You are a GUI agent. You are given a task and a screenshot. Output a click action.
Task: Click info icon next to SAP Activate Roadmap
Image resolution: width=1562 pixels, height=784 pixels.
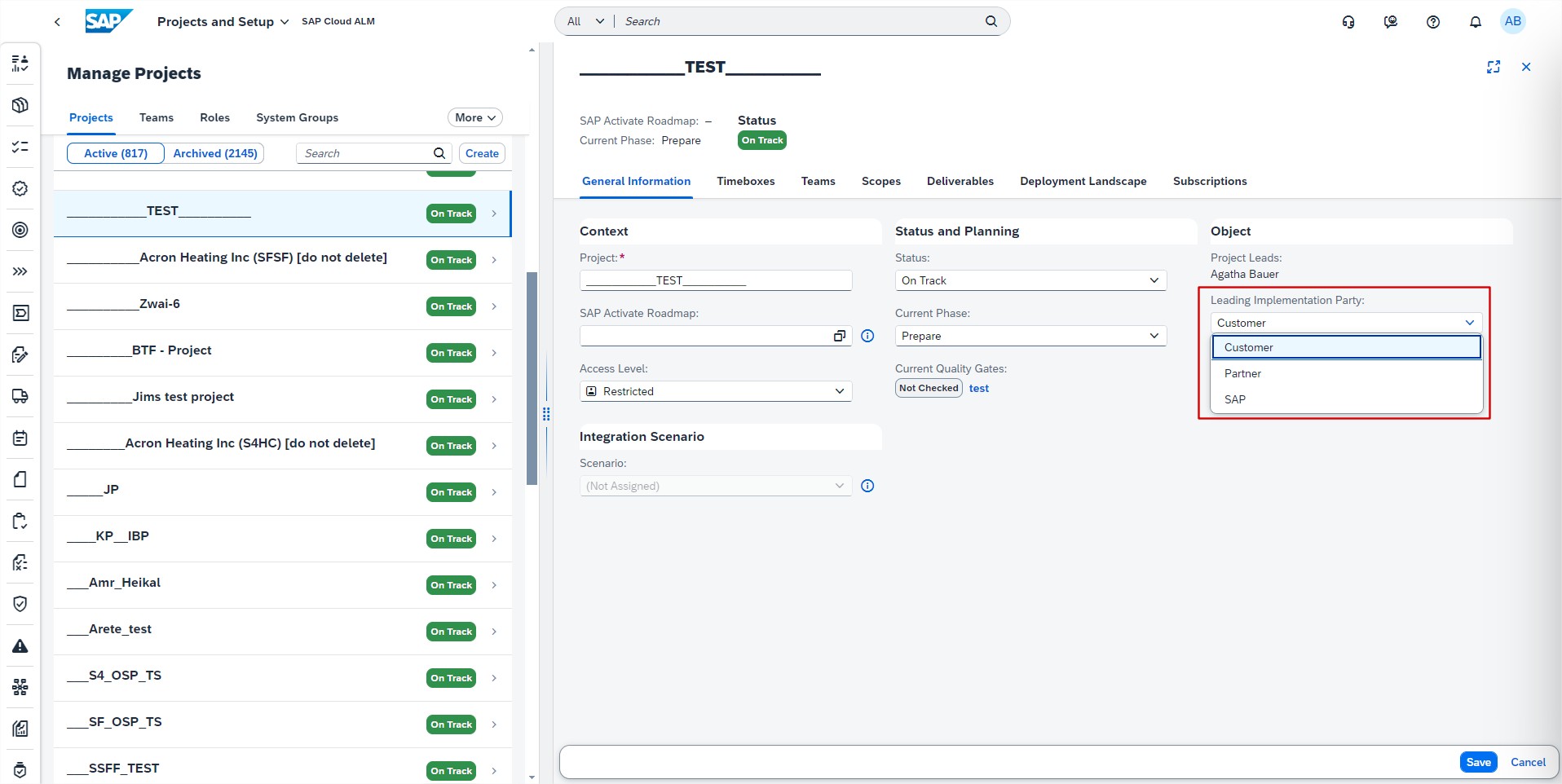coord(867,336)
